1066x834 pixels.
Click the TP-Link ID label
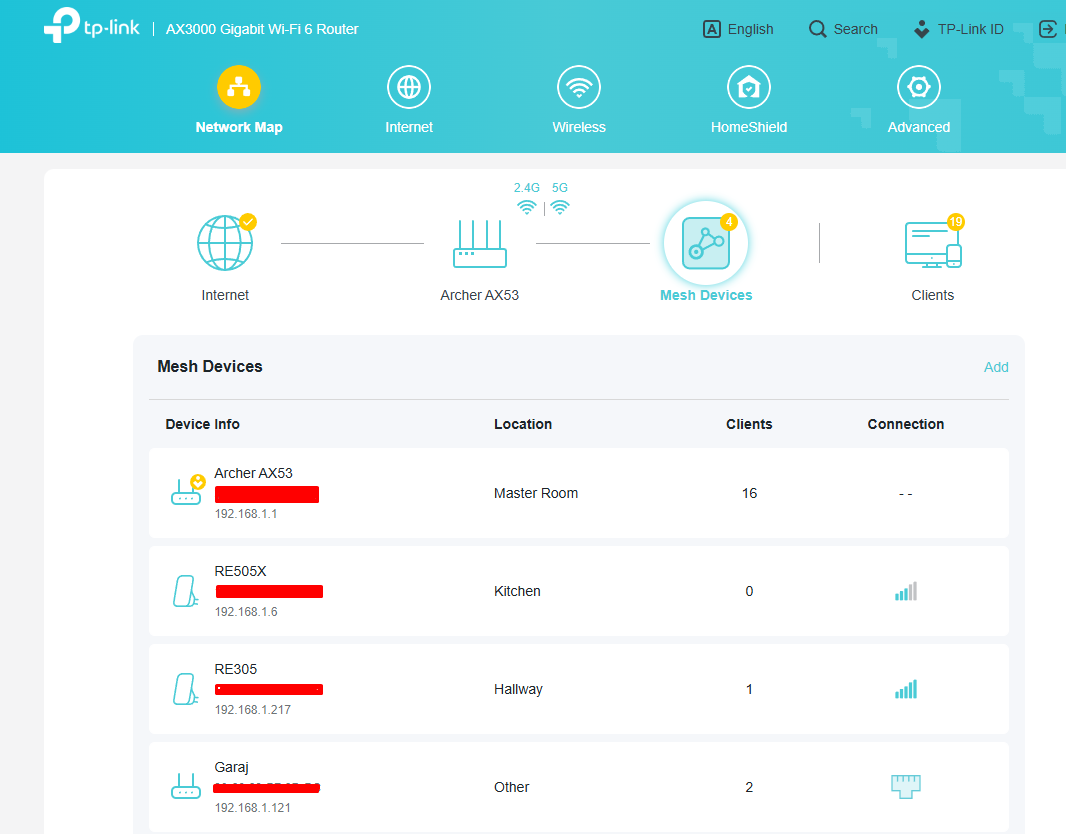970,29
